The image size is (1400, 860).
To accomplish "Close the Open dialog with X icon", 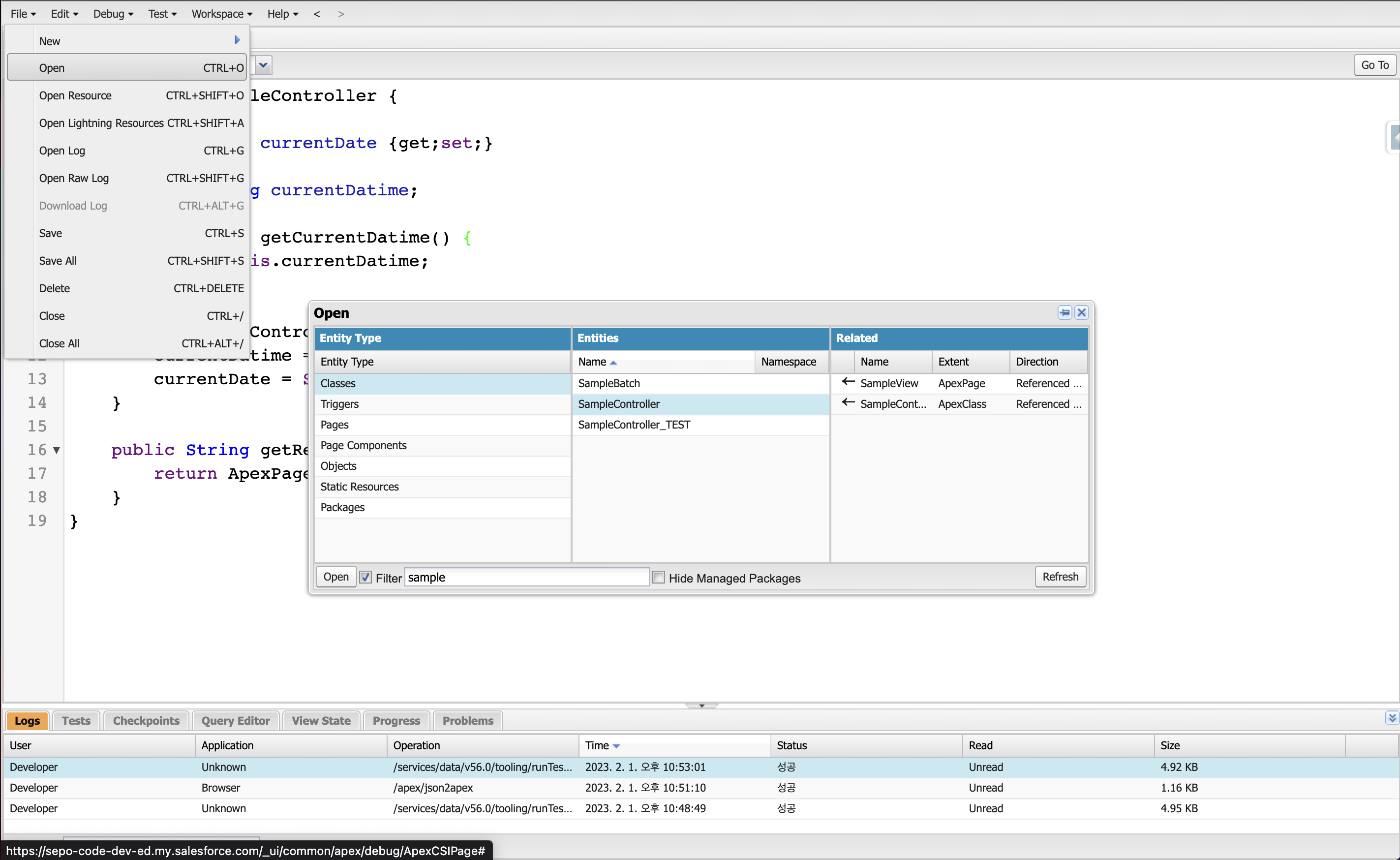I will (1082, 312).
